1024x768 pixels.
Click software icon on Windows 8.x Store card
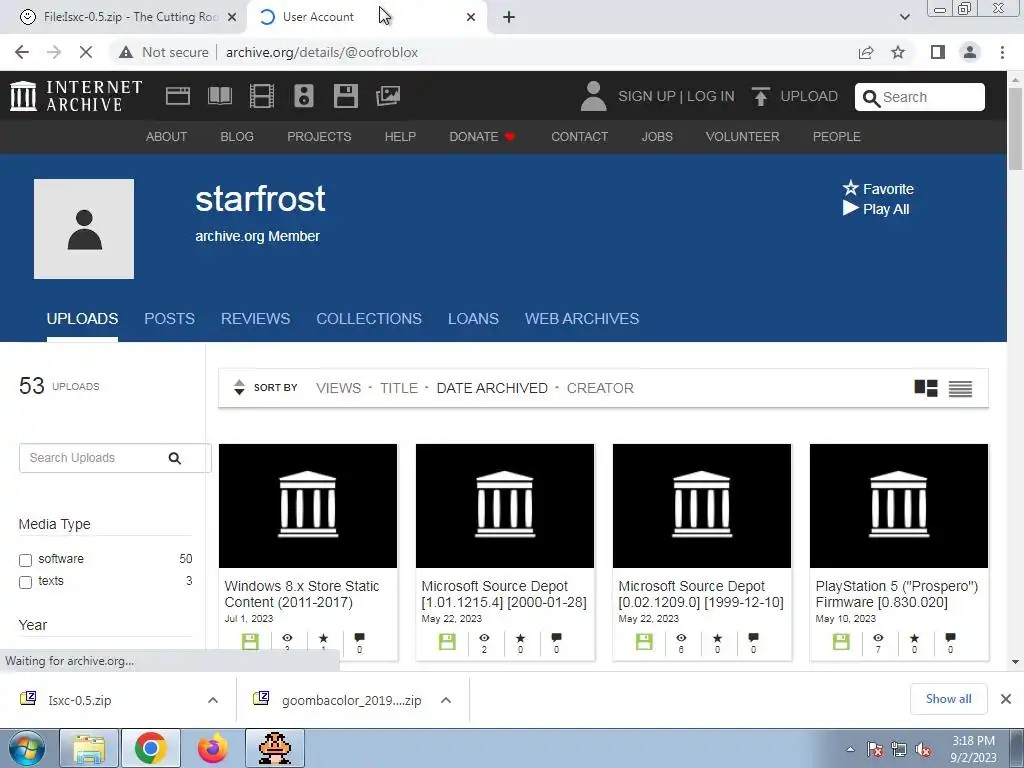coord(250,641)
